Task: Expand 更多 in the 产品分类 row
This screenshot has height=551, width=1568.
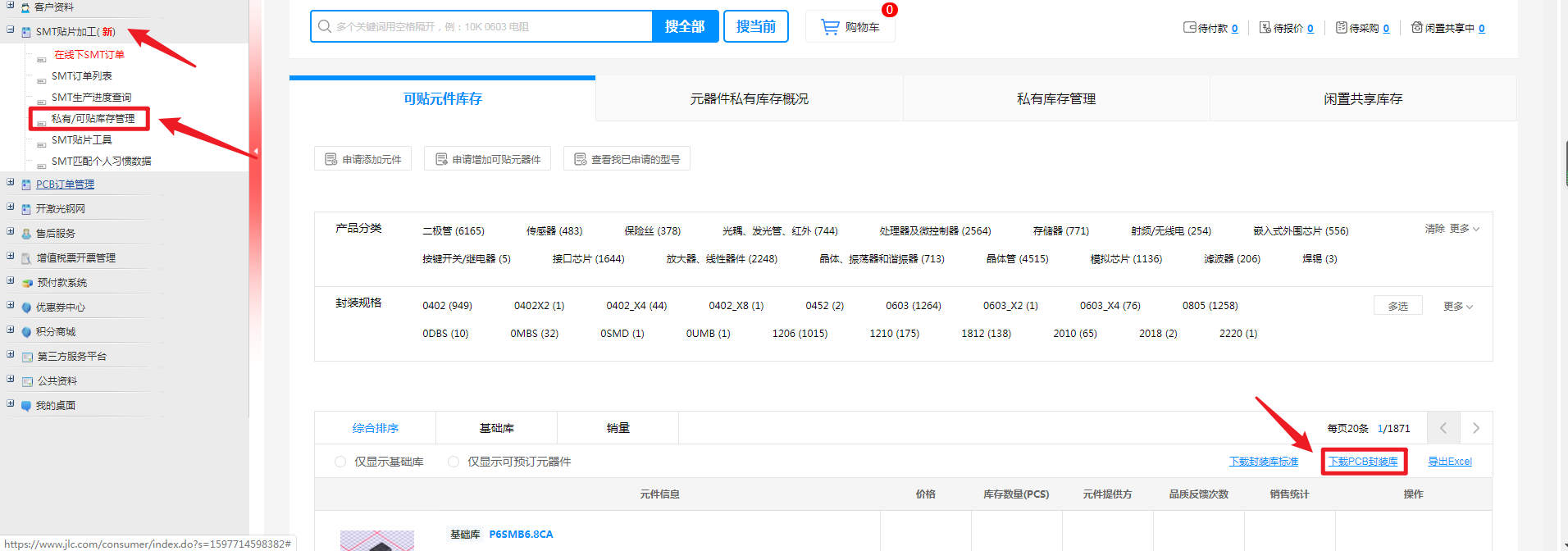Action: click(1464, 229)
